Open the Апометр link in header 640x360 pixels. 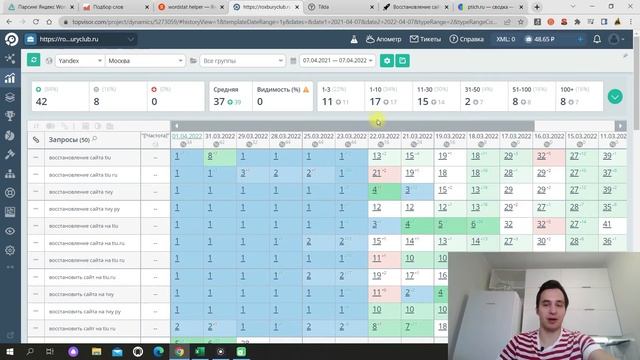point(384,39)
